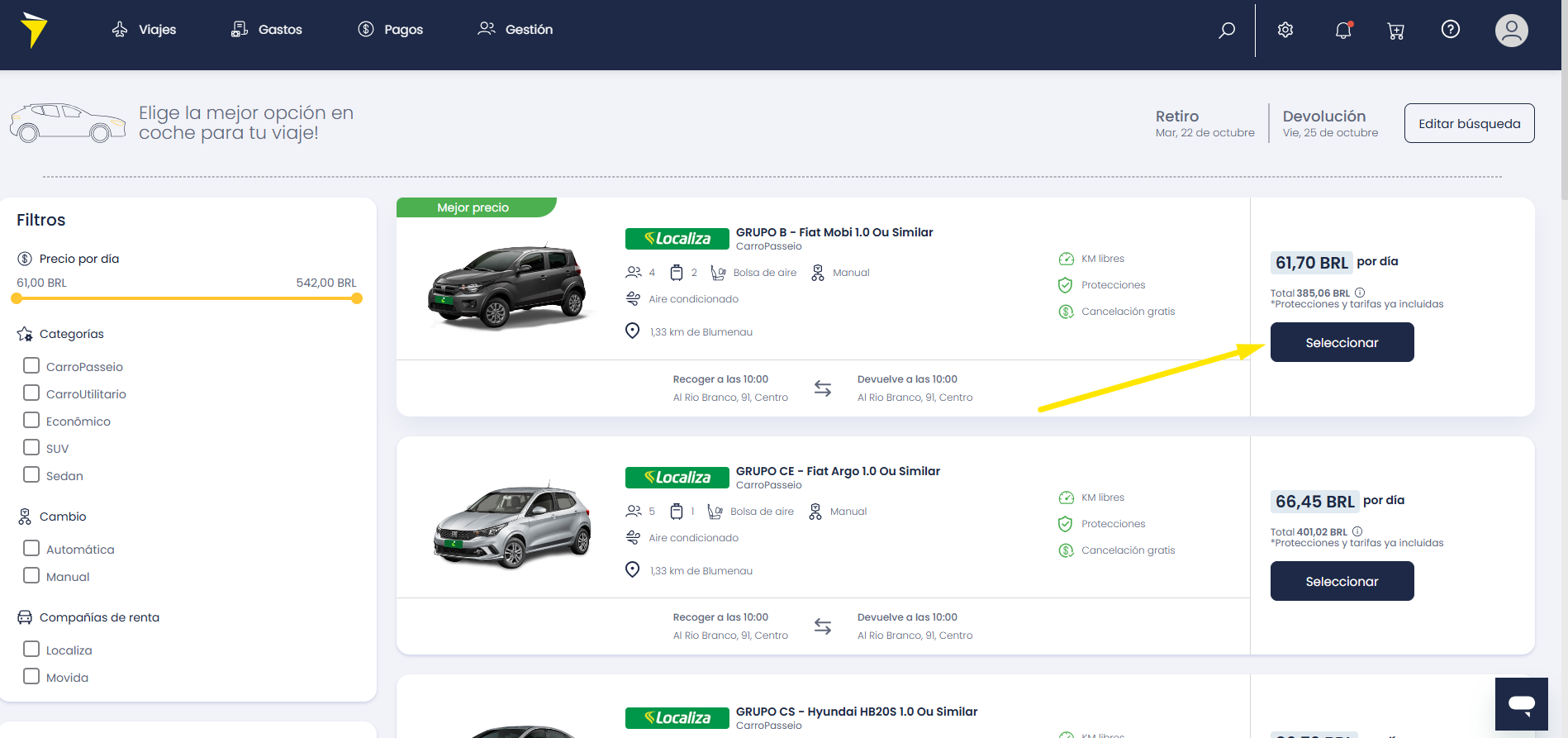
Task: Click location pin icon on Fiat Argo card
Action: click(x=633, y=569)
